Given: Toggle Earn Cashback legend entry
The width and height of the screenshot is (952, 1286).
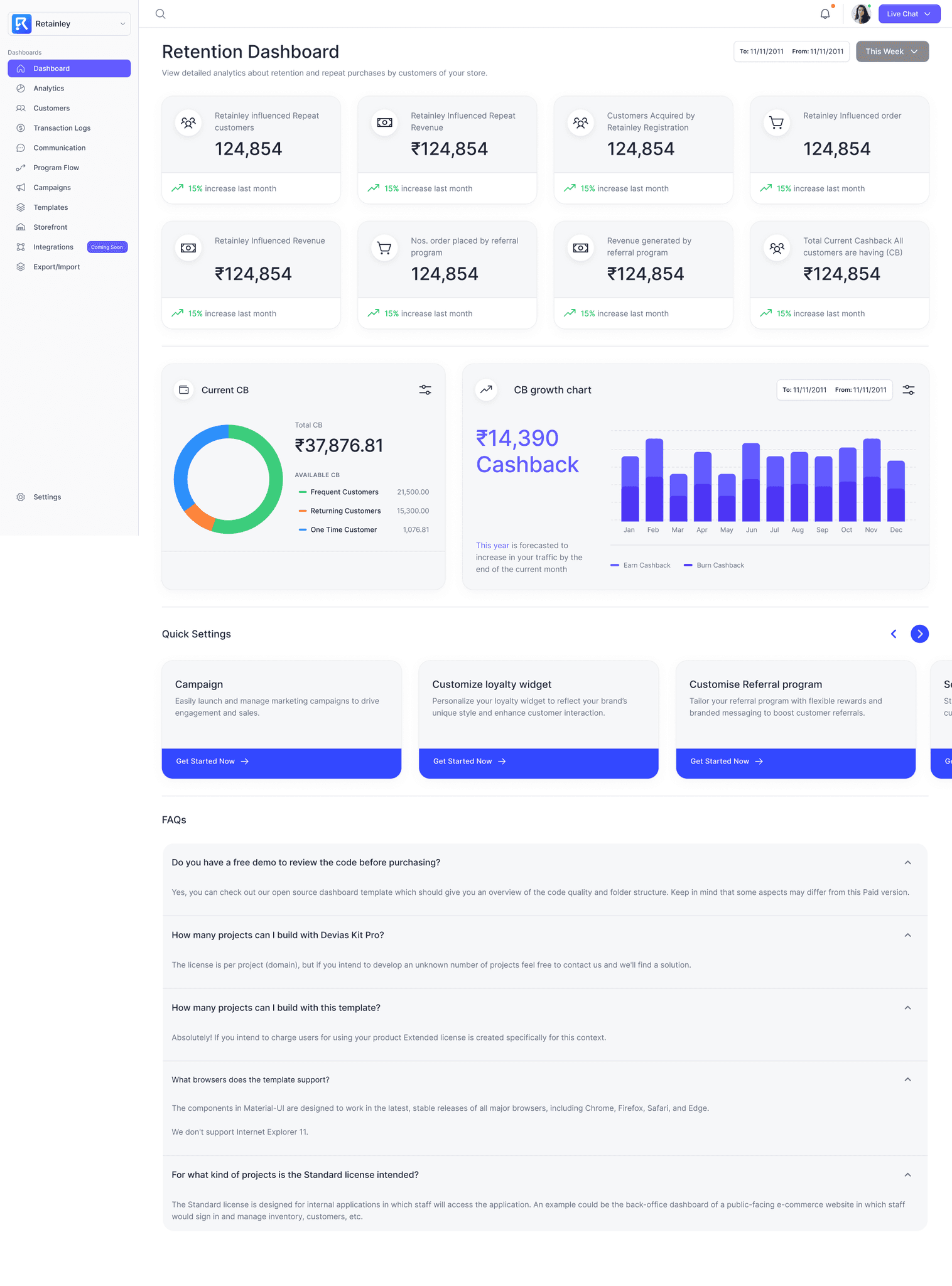Looking at the screenshot, I should click(641, 565).
